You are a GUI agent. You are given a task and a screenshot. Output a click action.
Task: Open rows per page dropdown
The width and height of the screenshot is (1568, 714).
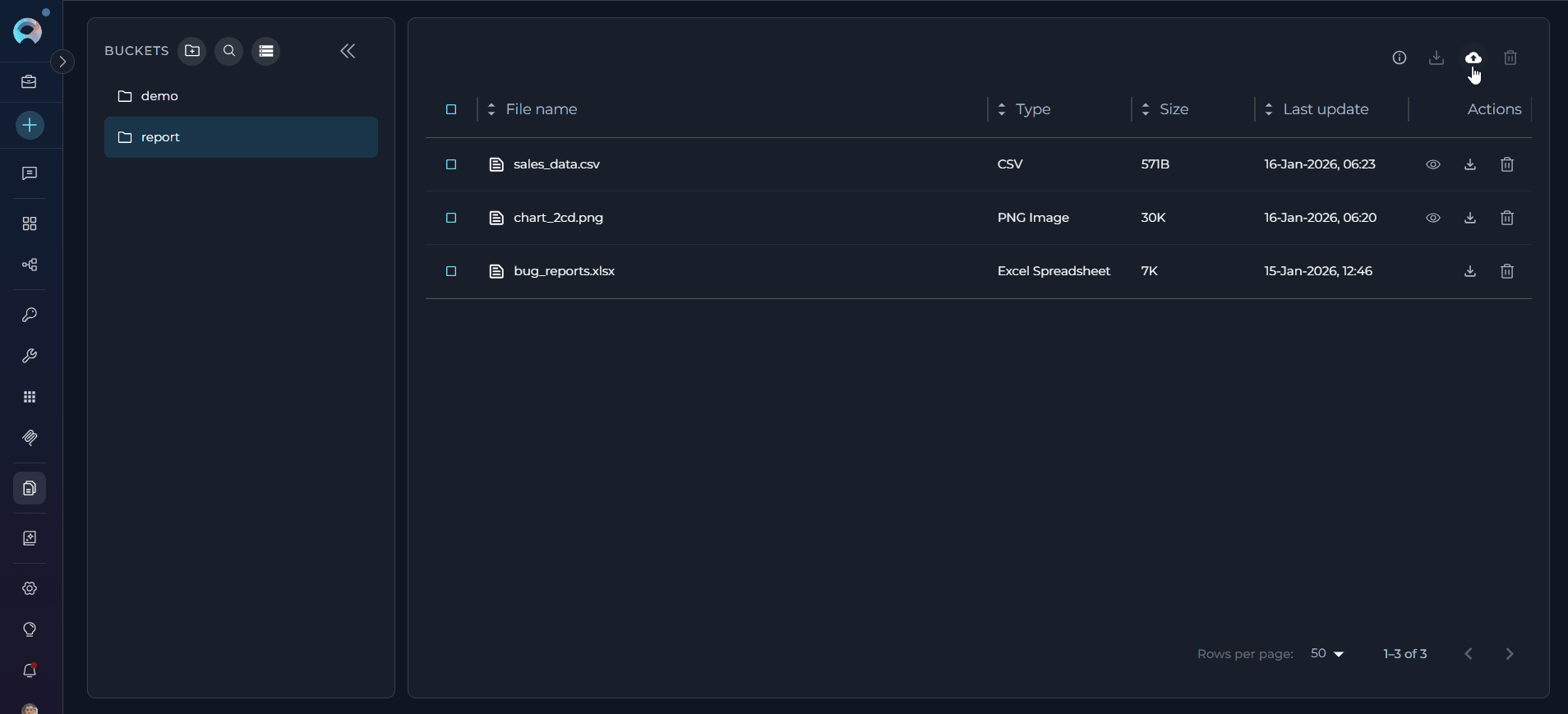(x=1327, y=654)
